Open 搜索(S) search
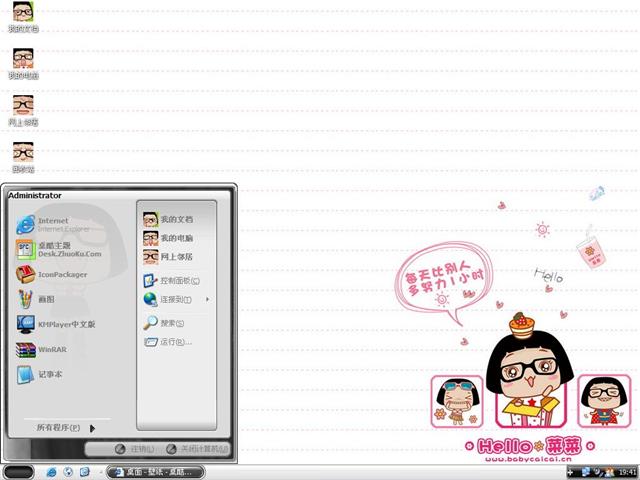This screenshot has width=640, height=480. (164, 323)
